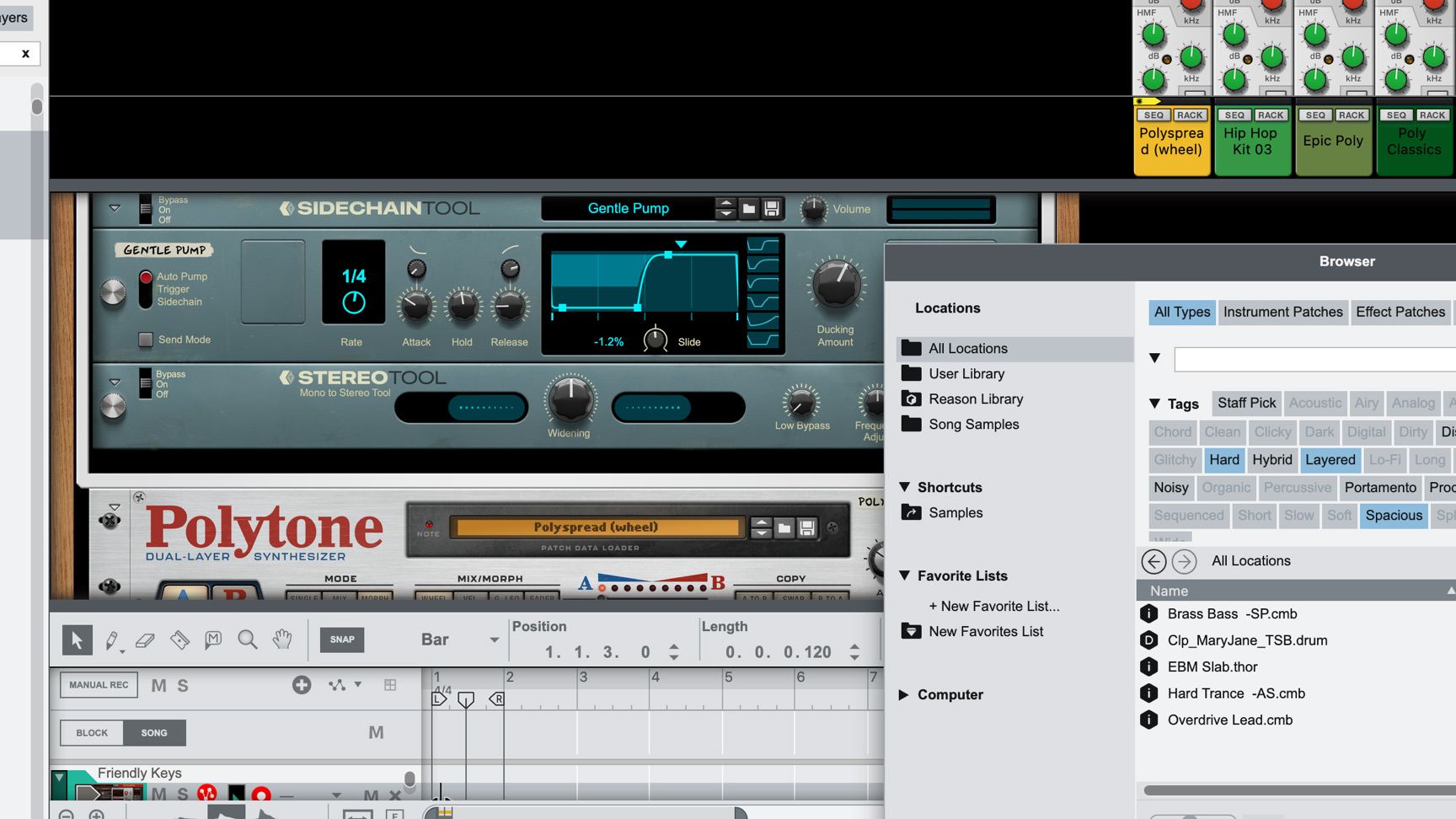Select the Pencil tool
The width and height of the screenshot is (1456, 819).
[111, 640]
